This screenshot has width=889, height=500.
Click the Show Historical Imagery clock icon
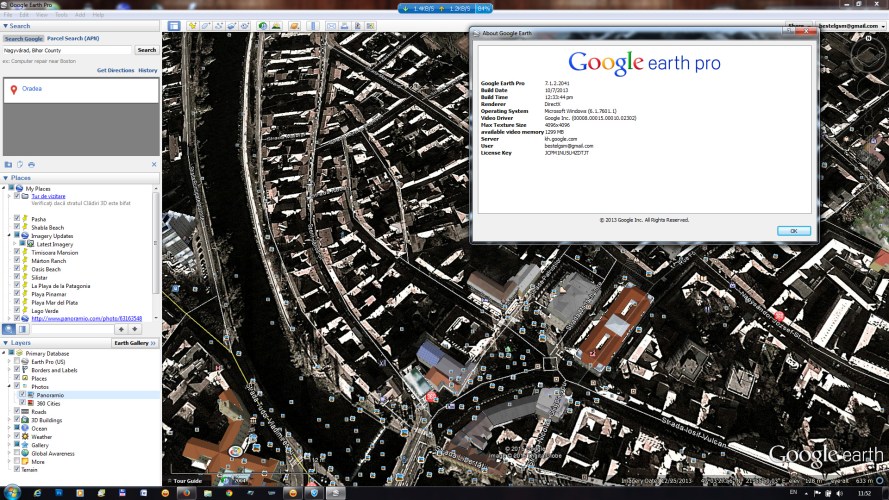262,25
